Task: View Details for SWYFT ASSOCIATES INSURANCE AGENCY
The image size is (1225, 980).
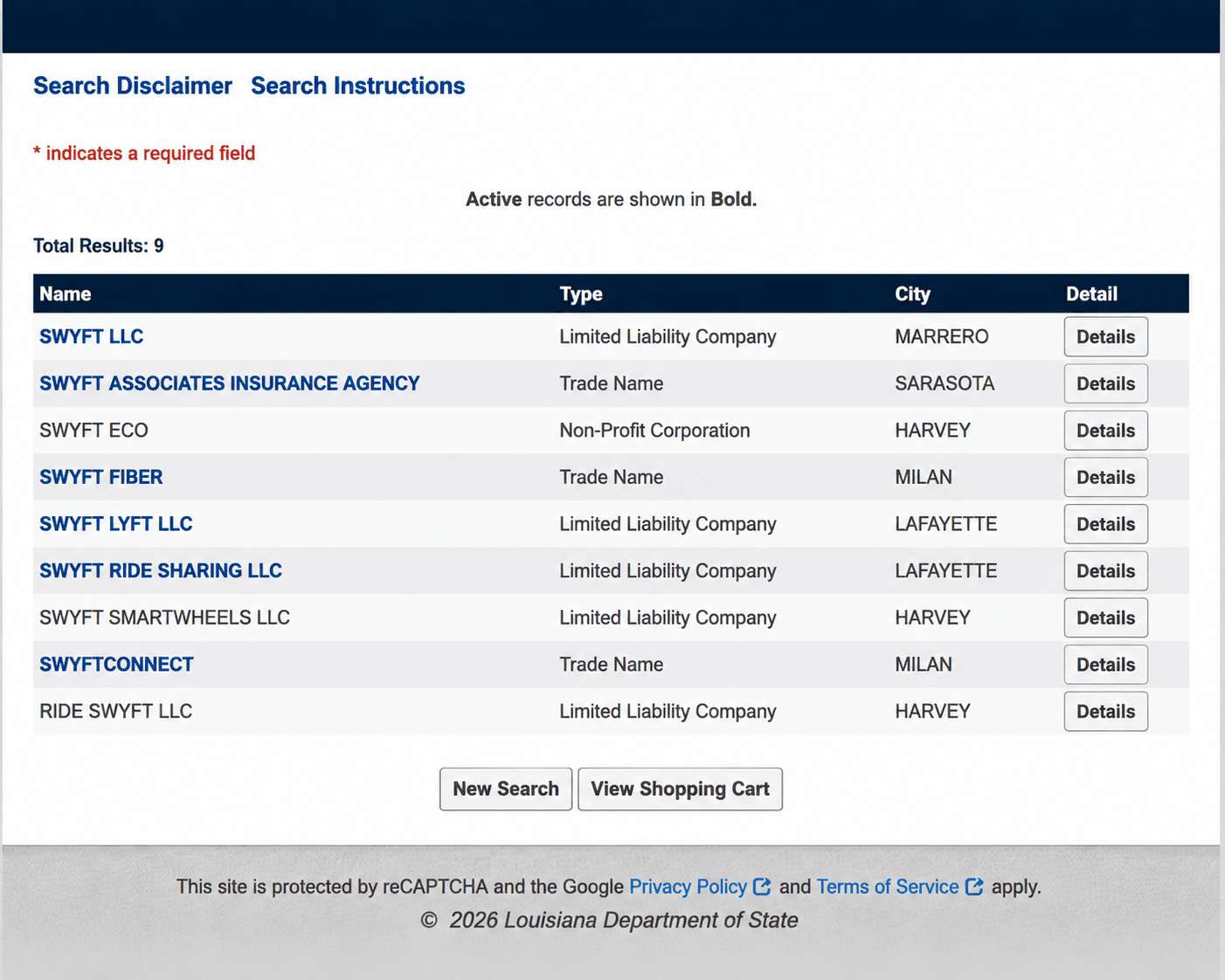Action: click(1105, 383)
